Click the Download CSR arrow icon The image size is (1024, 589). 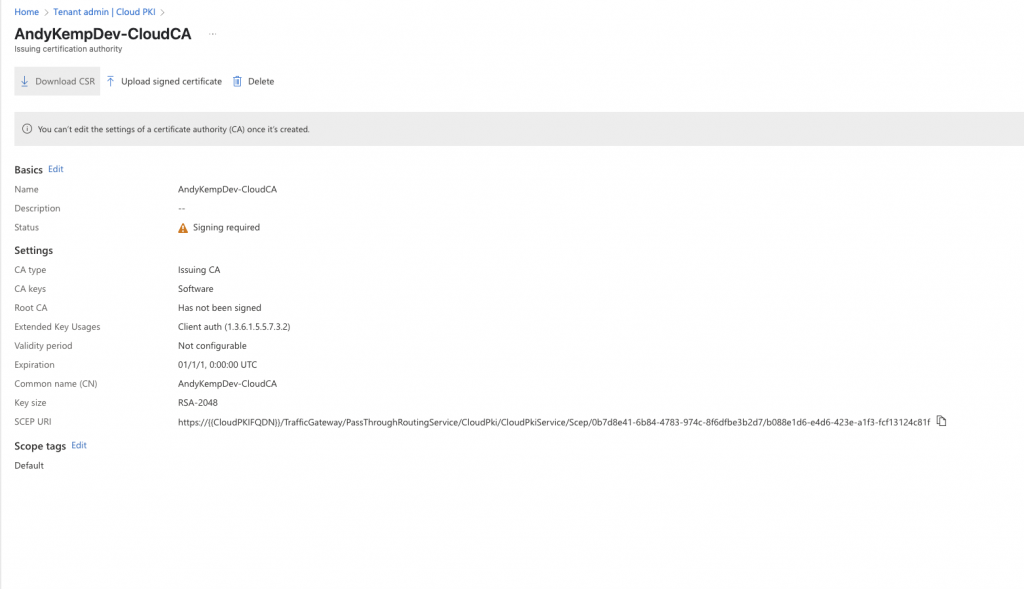pyautogui.click(x=25, y=81)
